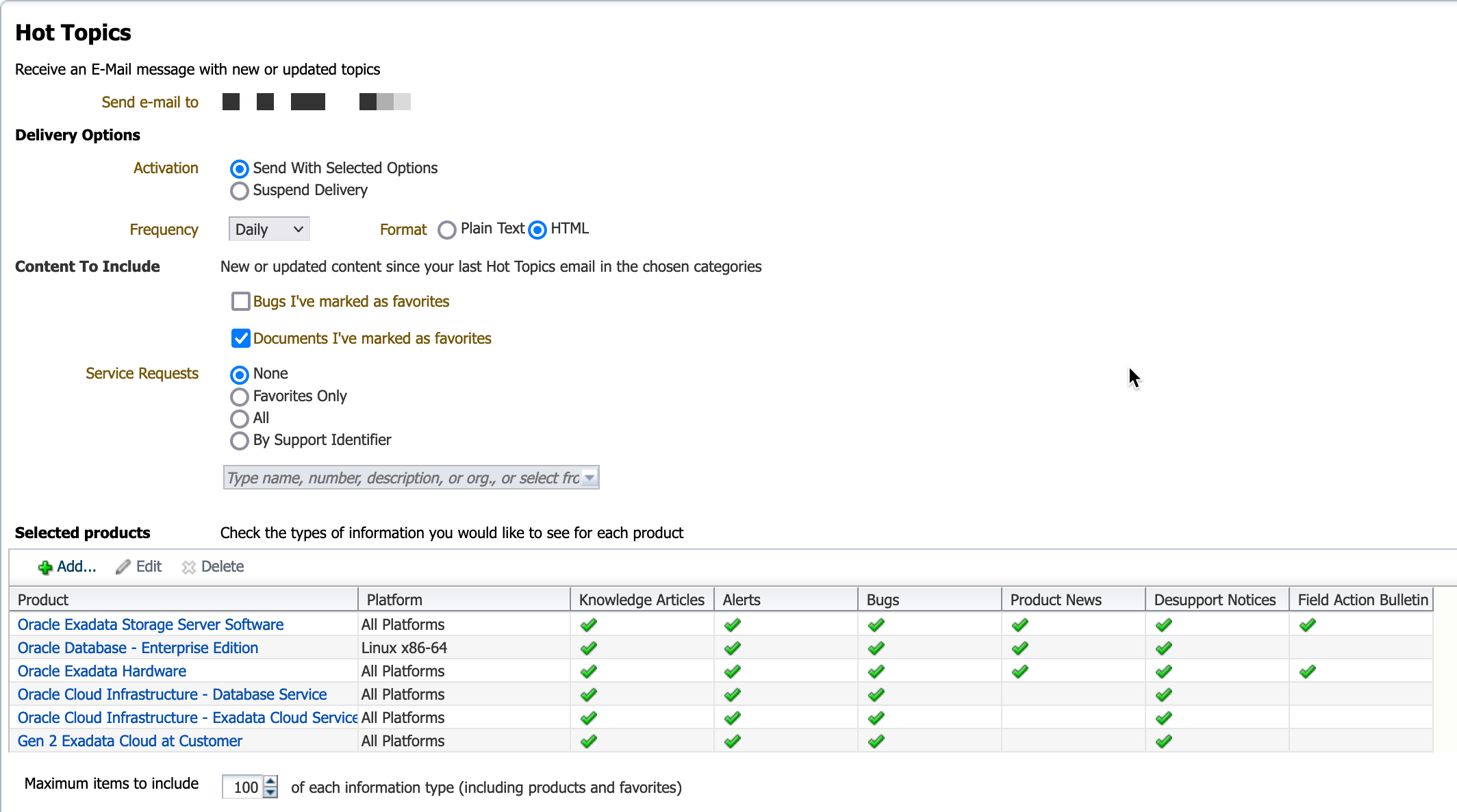The width and height of the screenshot is (1457, 812).
Task: Toggle Product News checkmark for Oracle Exadata Hardware
Action: click(1019, 670)
